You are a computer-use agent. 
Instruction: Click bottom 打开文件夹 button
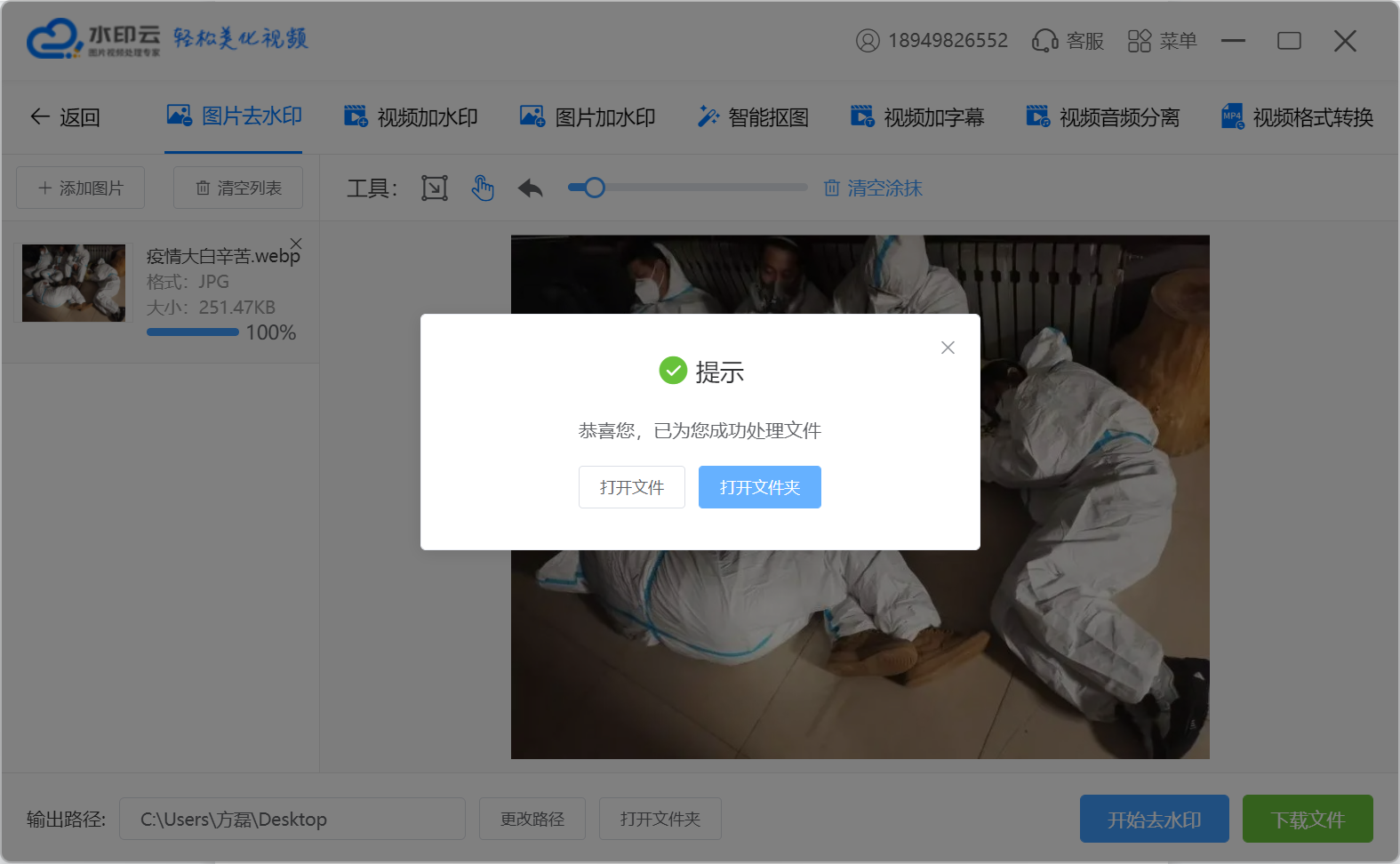click(x=660, y=819)
